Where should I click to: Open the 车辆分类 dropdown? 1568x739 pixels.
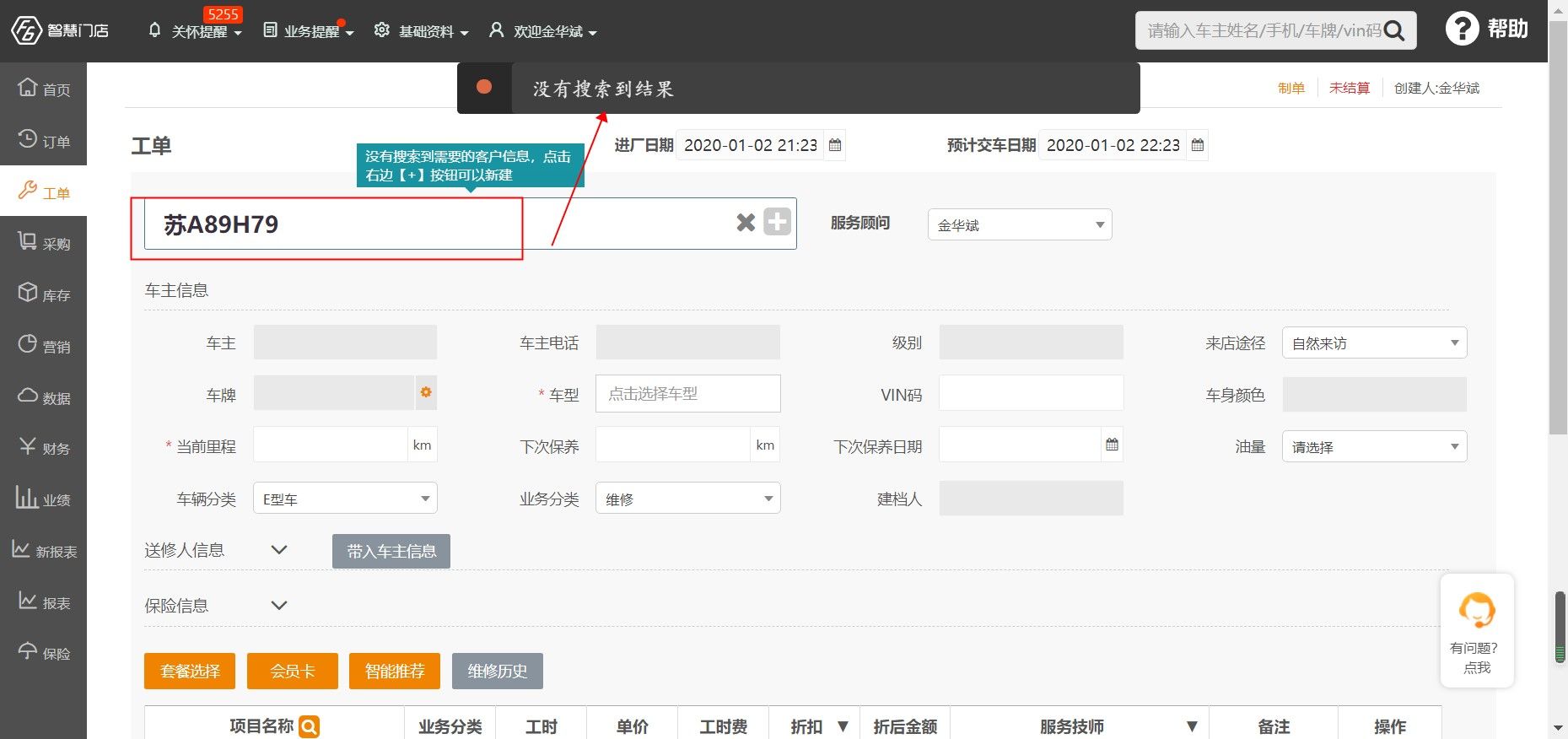(345, 498)
